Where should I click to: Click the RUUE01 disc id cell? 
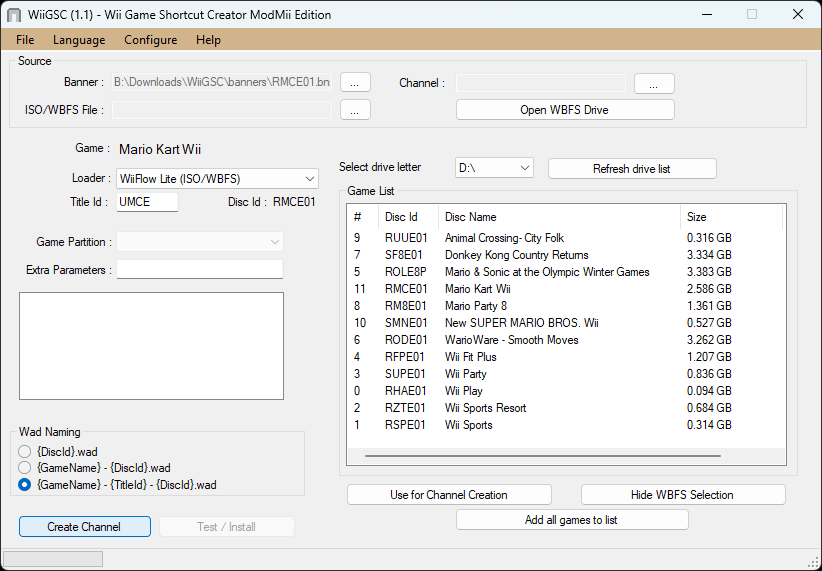tap(406, 238)
